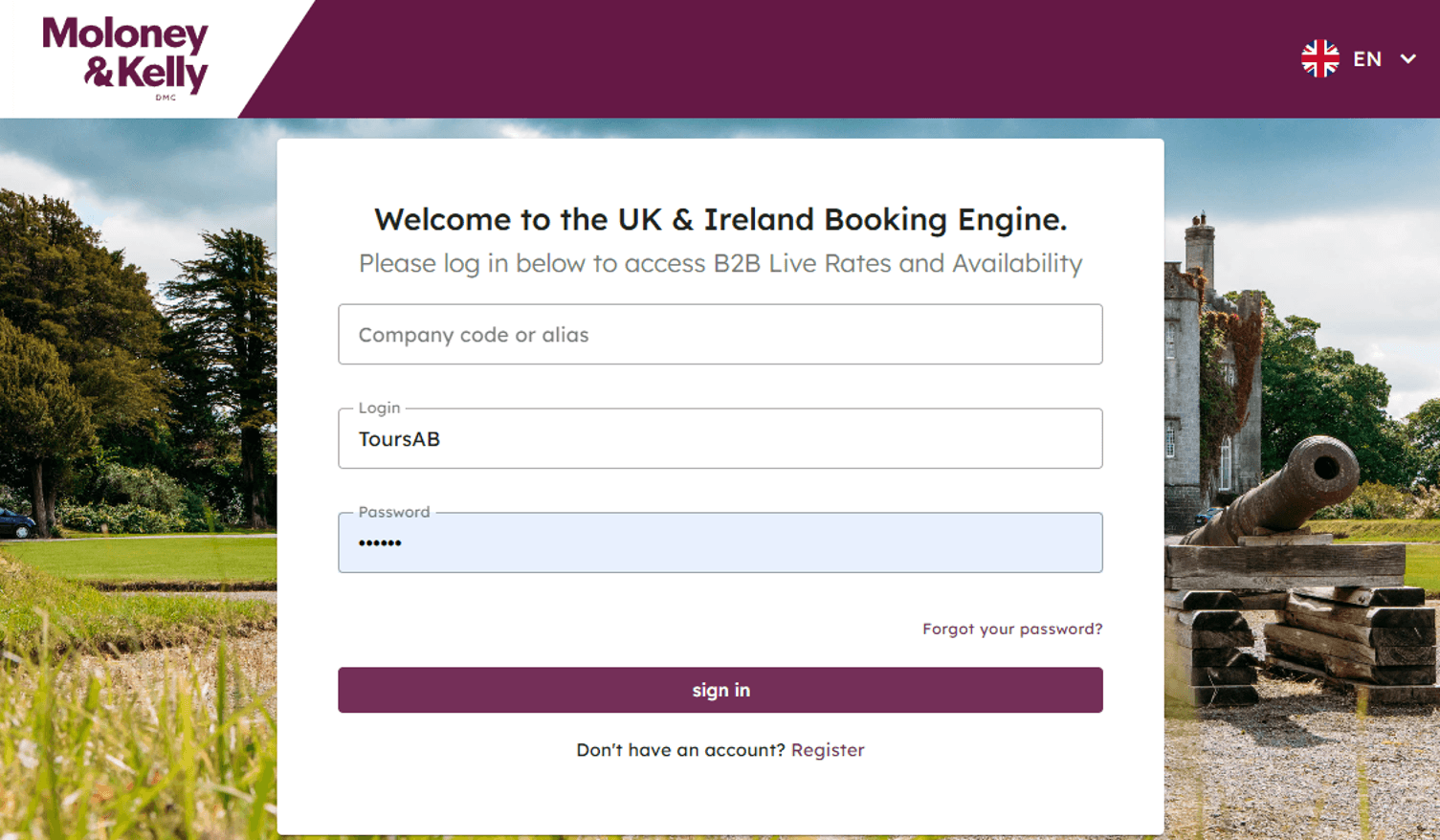Image resolution: width=1440 pixels, height=840 pixels.
Task: Click the small Login field label
Action: (379, 408)
